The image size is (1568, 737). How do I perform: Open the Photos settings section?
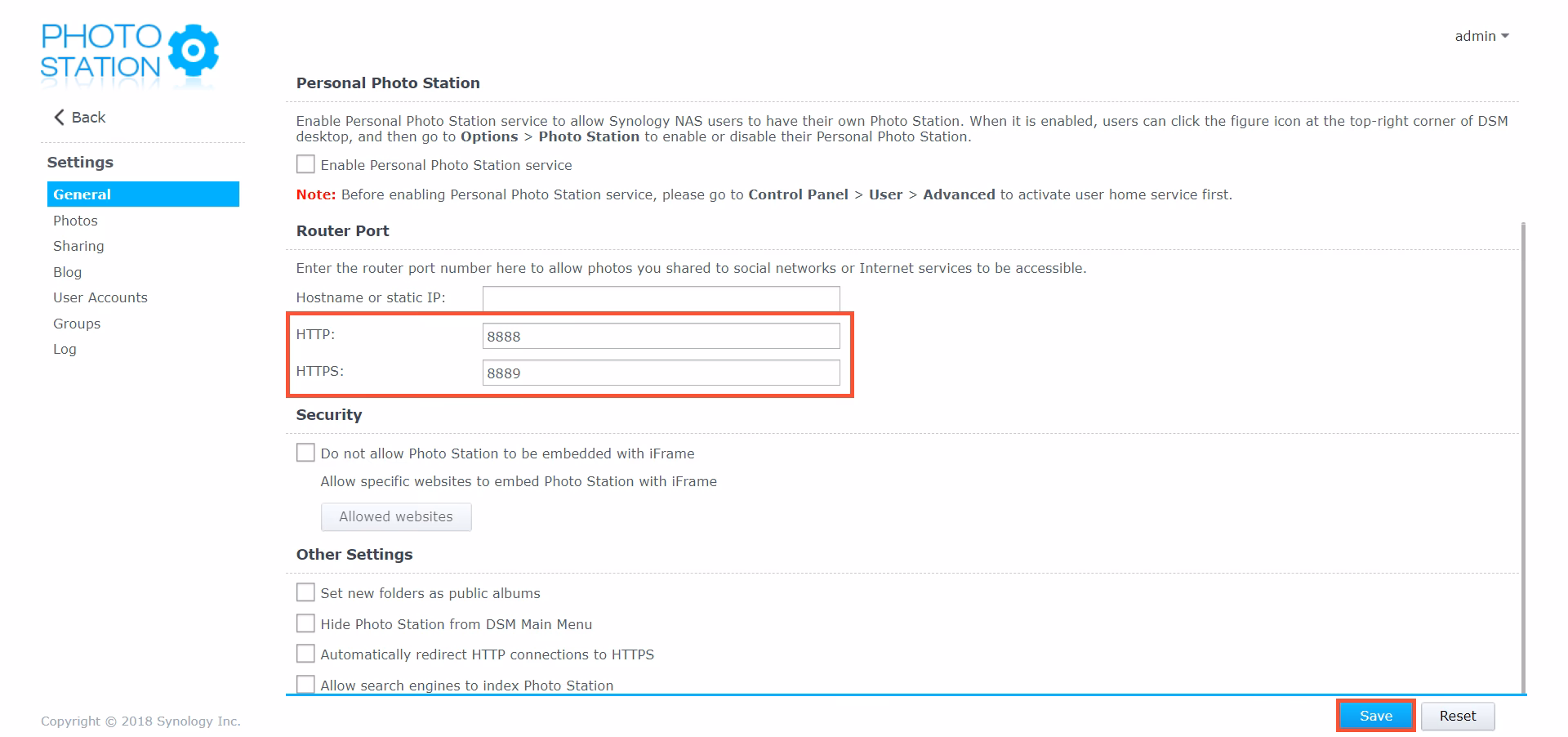(75, 221)
